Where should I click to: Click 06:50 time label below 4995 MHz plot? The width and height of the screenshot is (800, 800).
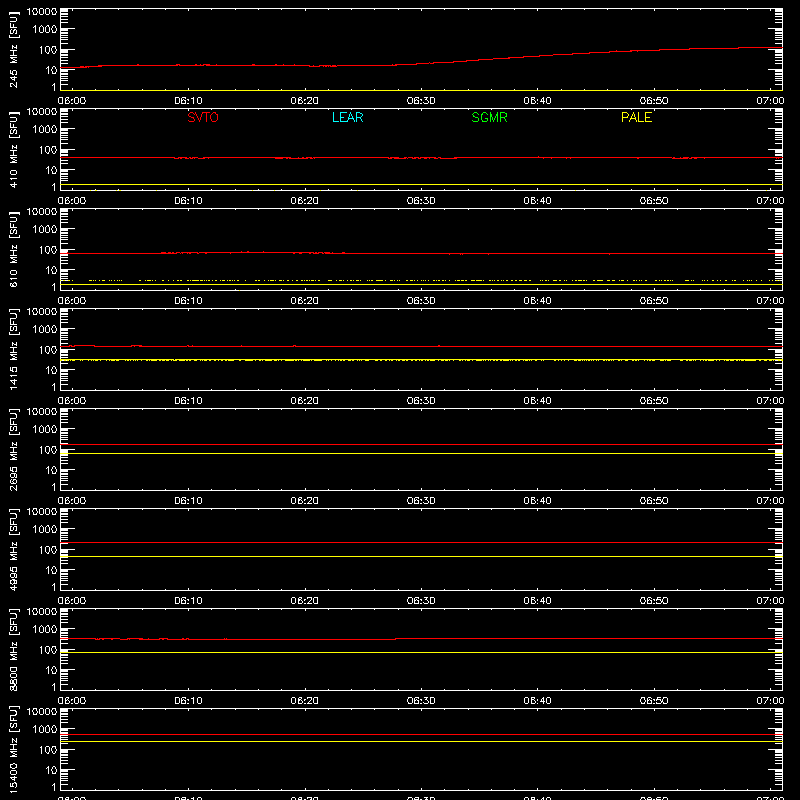(654, 601)
